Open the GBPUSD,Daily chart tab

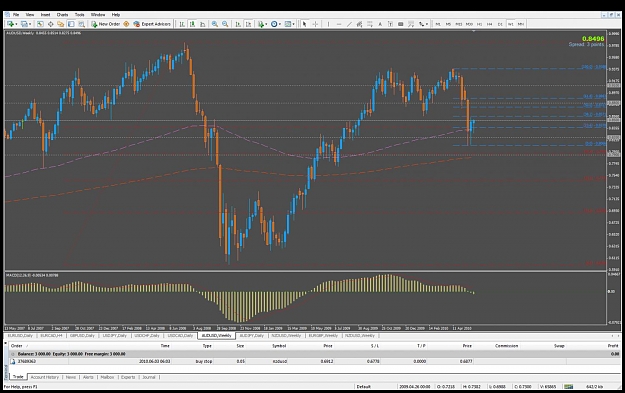82,336
